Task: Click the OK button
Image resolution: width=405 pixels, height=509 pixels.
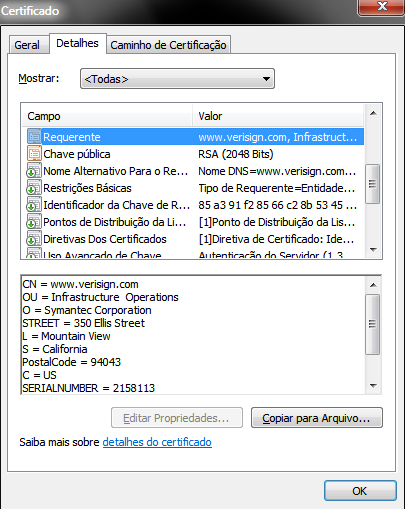Action: (x=360, y=491)
